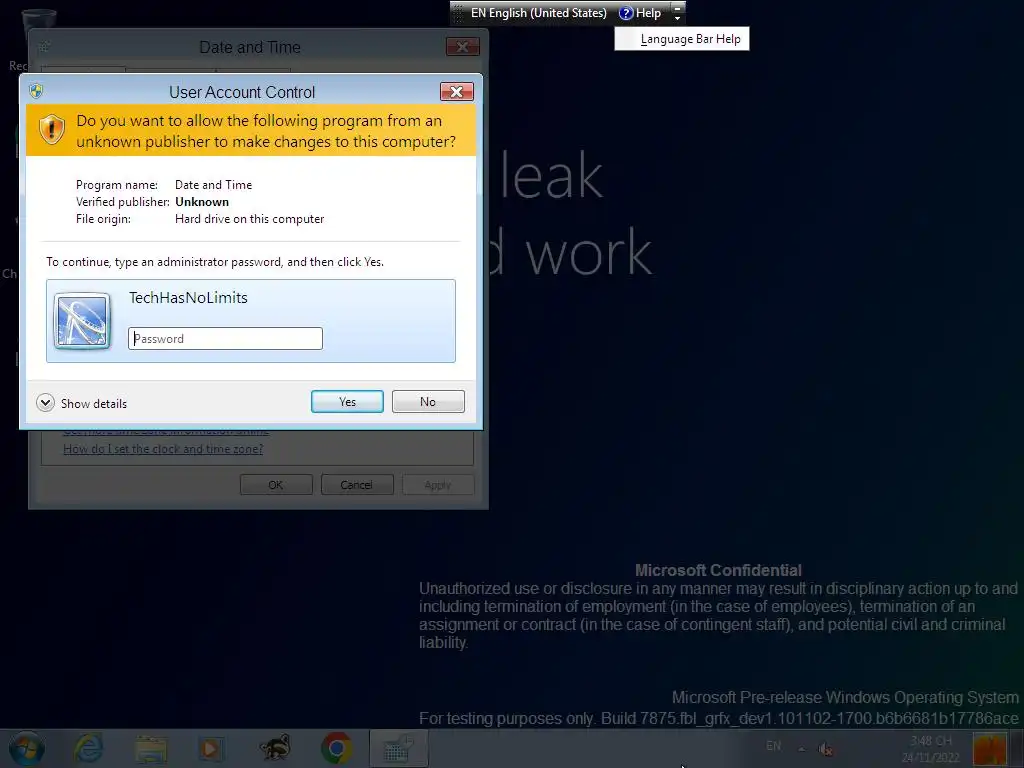Click Cancel in Date and Time window
The width and height of the screenshot is (1024, 768).
coord(356,485)
